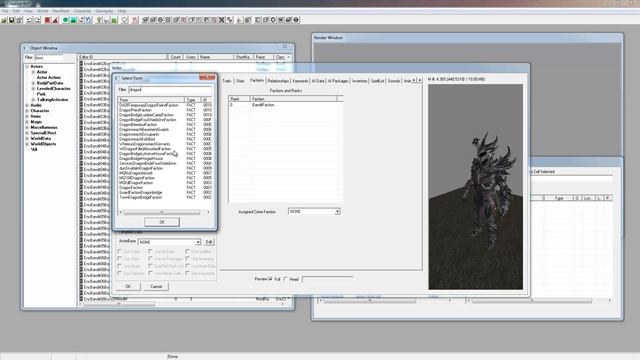Open the View menu
Screen dimensions: 640x360
pos(29,11)
